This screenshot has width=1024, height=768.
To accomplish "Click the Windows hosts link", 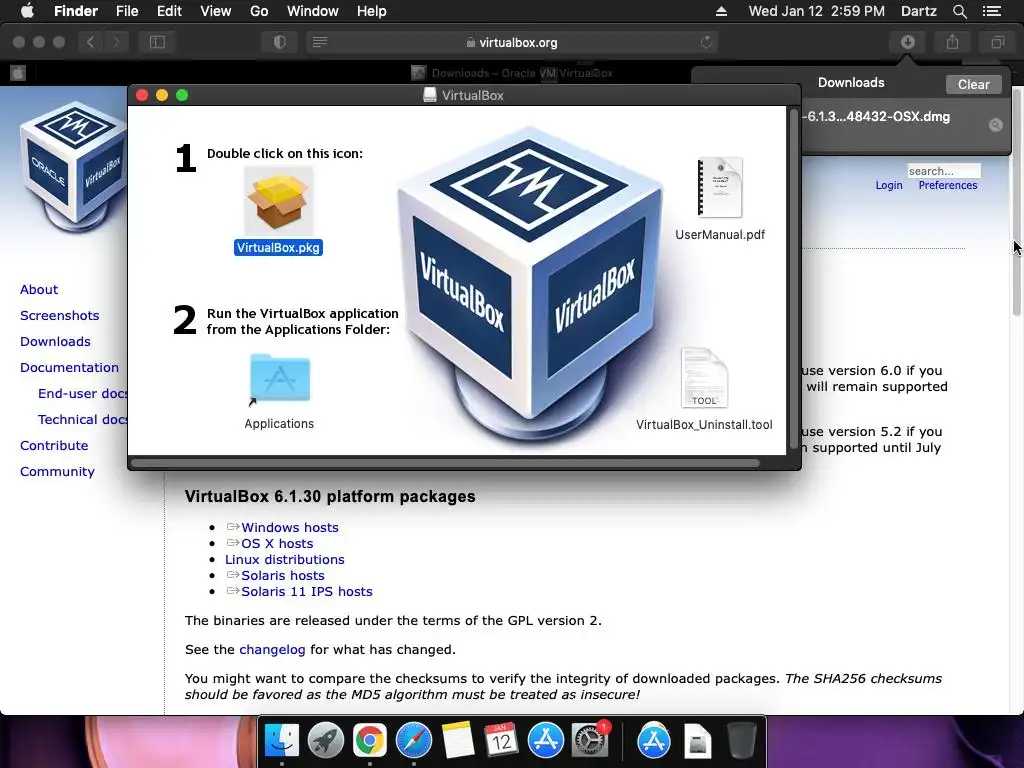I will click(290, 528).
